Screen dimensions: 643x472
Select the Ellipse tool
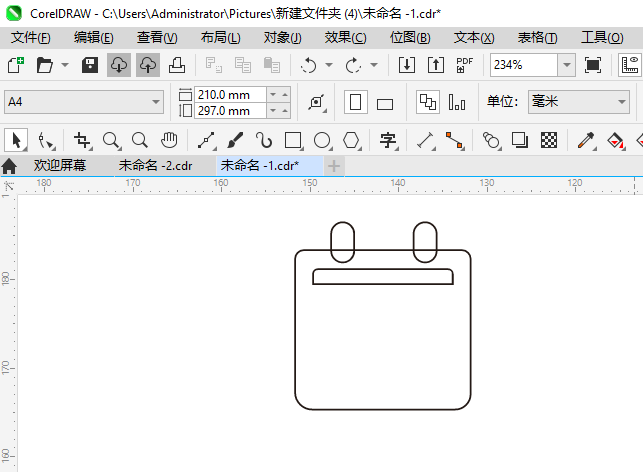[x=322, y=140]
